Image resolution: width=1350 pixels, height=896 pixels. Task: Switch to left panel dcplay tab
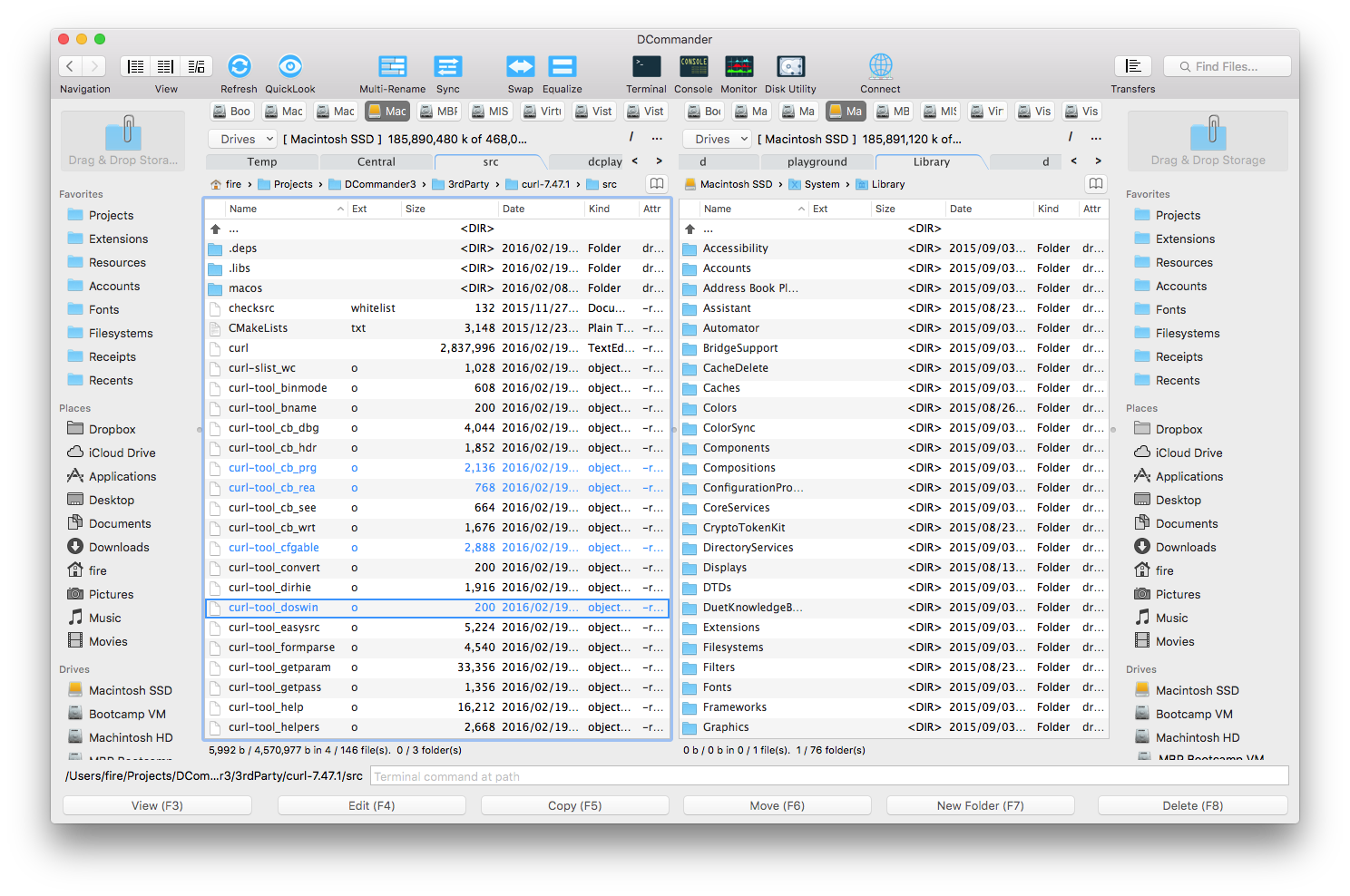tap(604, 162)
